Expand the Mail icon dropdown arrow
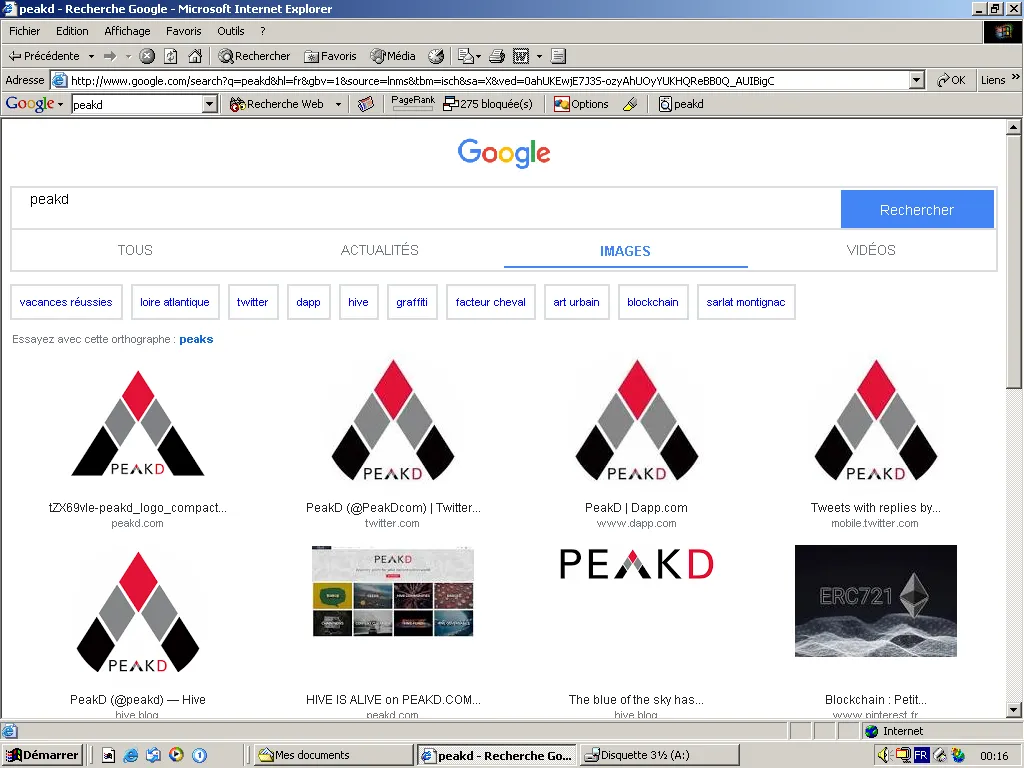This screenshot has width=1024, height=768. coord(479,56)
